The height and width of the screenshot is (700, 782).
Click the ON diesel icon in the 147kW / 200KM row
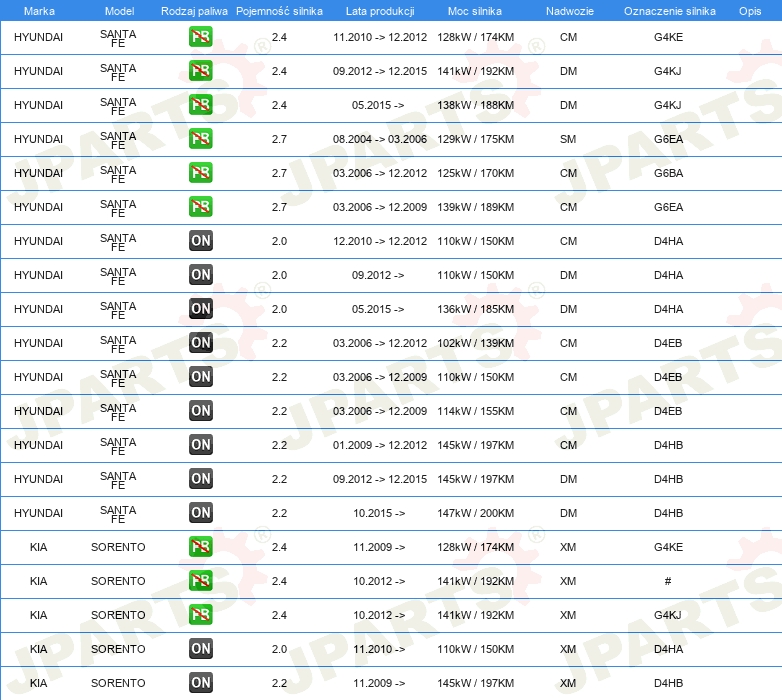[x=200, y=513]
